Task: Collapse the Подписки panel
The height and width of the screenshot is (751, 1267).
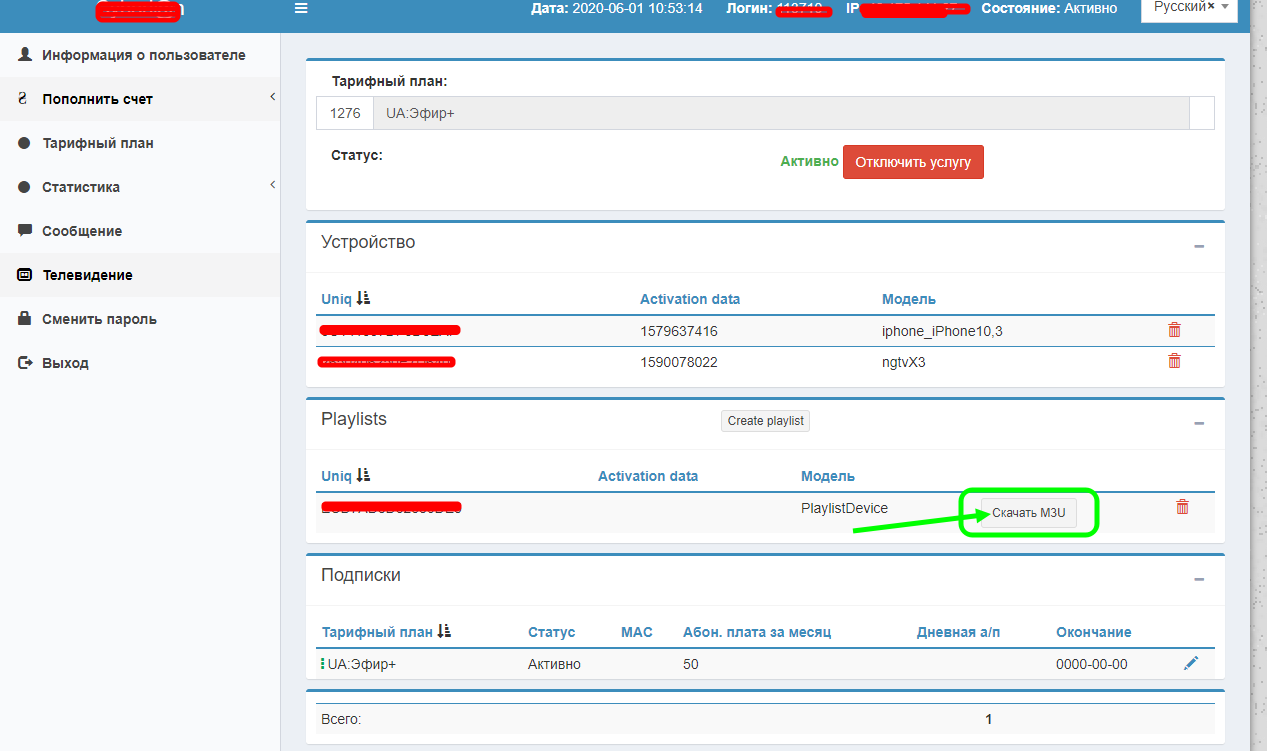Action: [1199, 579]
